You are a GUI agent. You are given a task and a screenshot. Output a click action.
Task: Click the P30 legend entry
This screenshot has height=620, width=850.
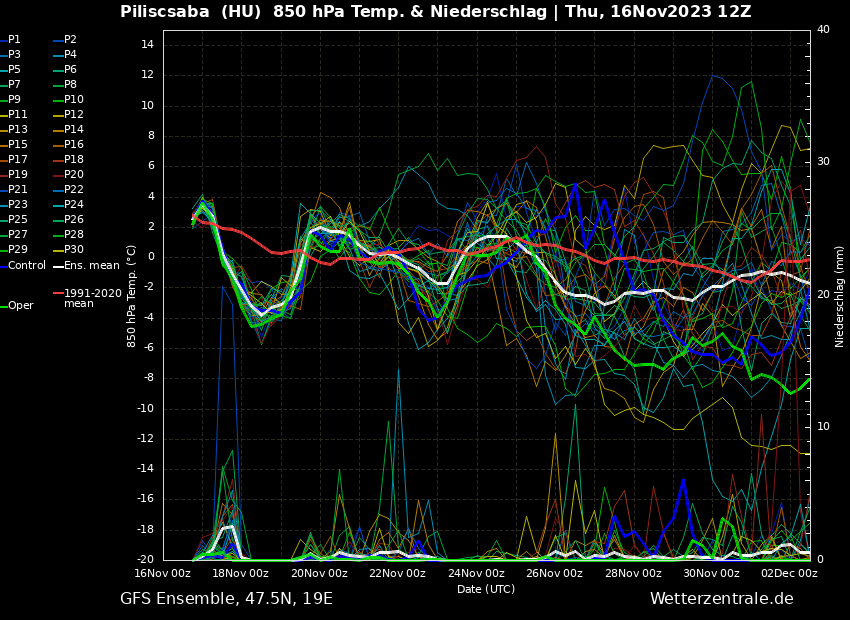74,250
